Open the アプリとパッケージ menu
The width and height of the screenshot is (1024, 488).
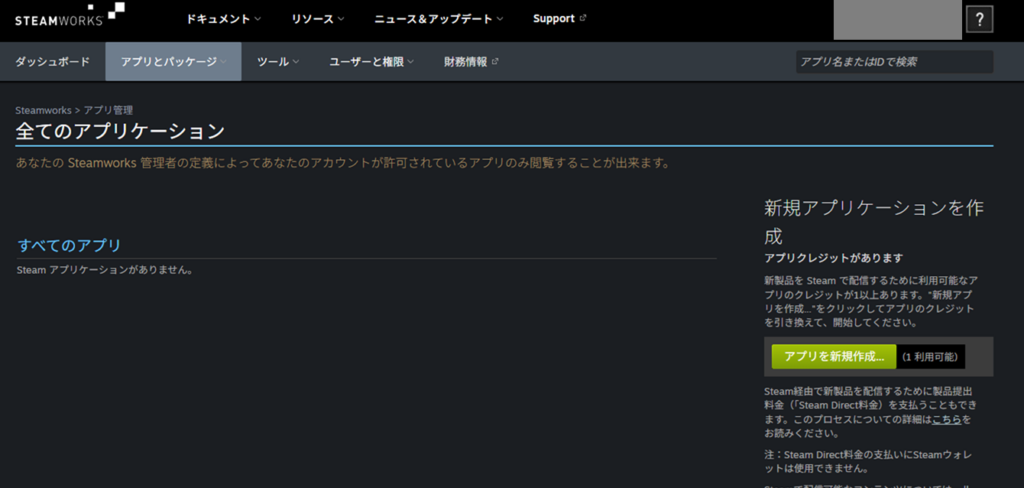pyautogui.click(x=173, y=62)
